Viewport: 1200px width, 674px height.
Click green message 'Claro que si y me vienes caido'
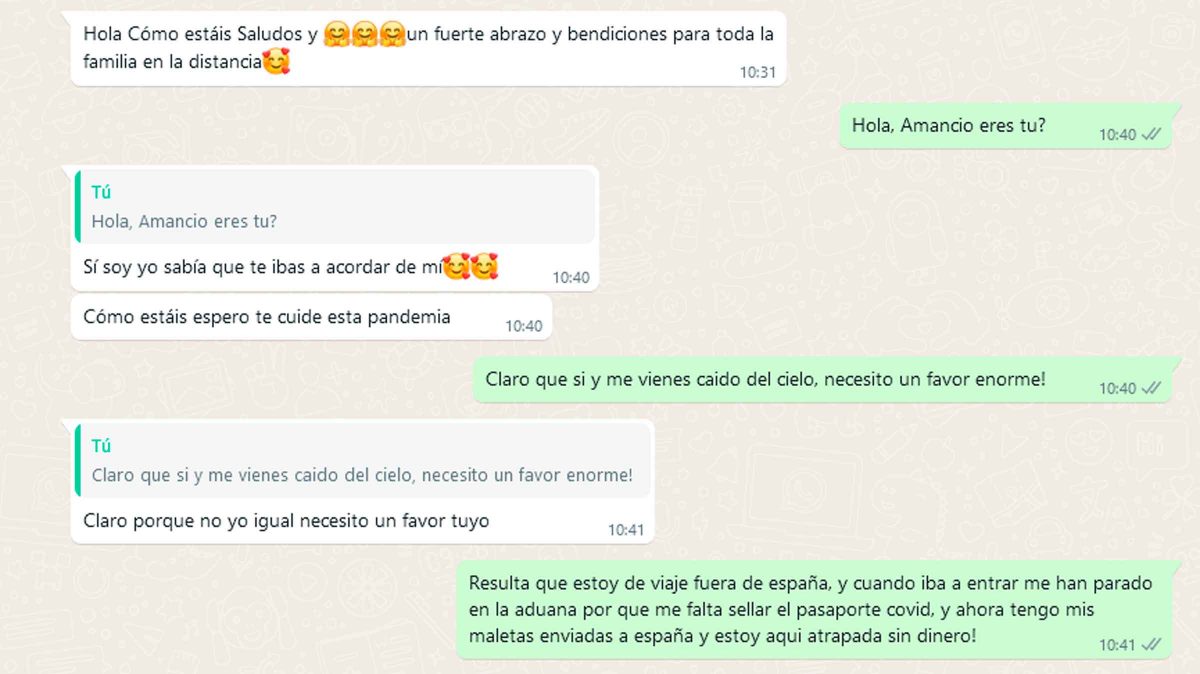pos(821,380)
